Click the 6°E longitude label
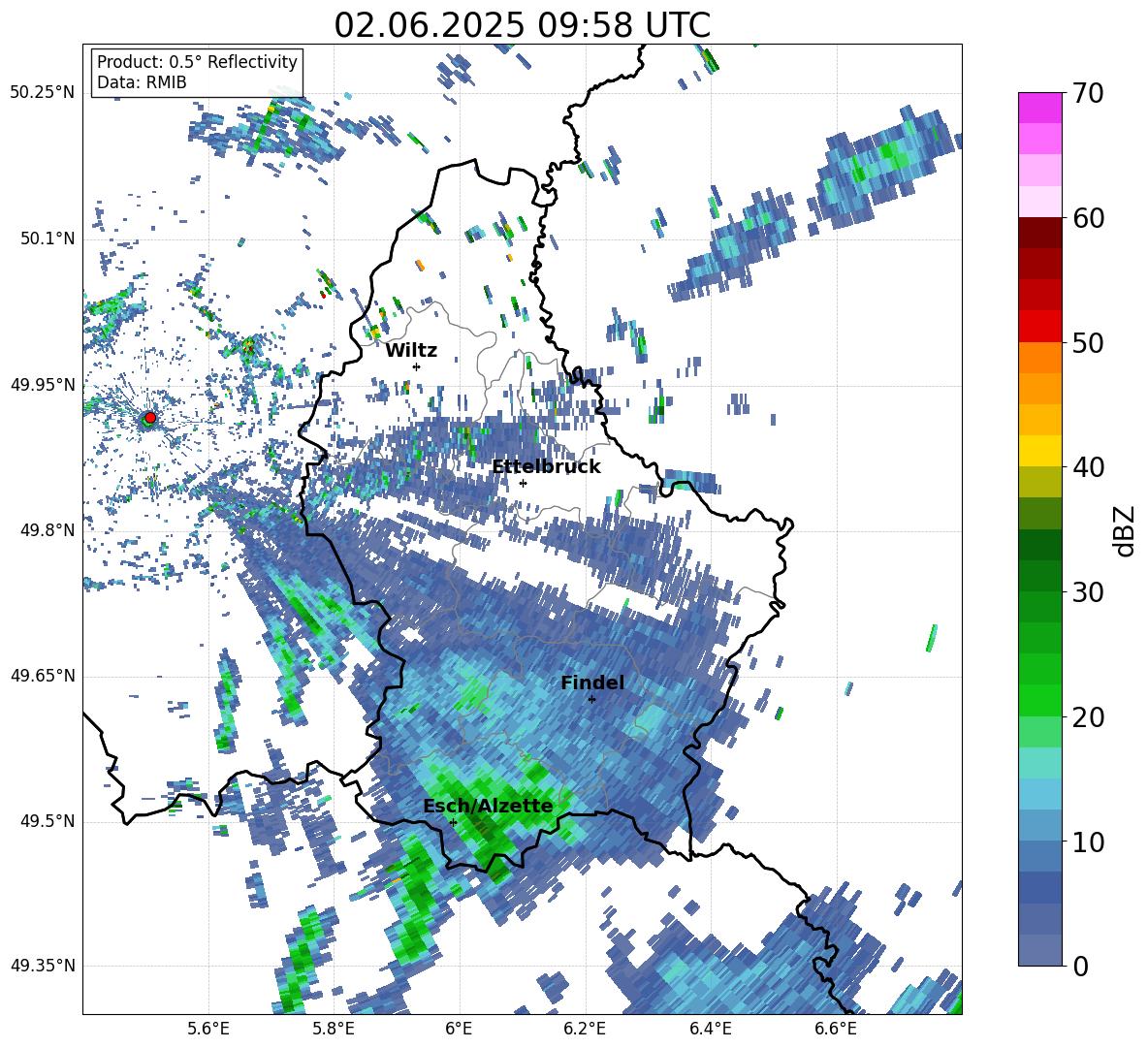Image resolution: width=1148 pixels, height=1048 pixels. click(x=459, y=1030)
